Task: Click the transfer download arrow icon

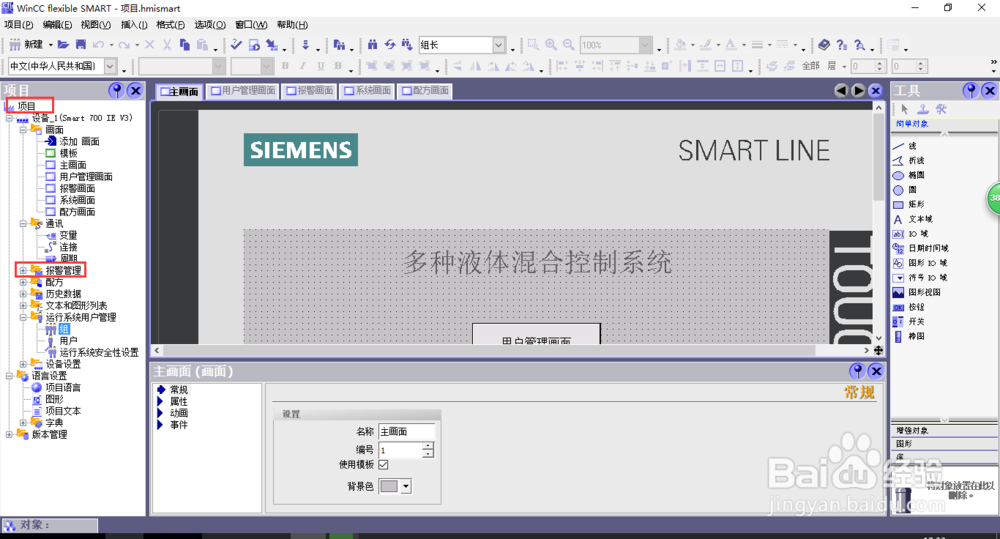Action: [x=305, y=45]
